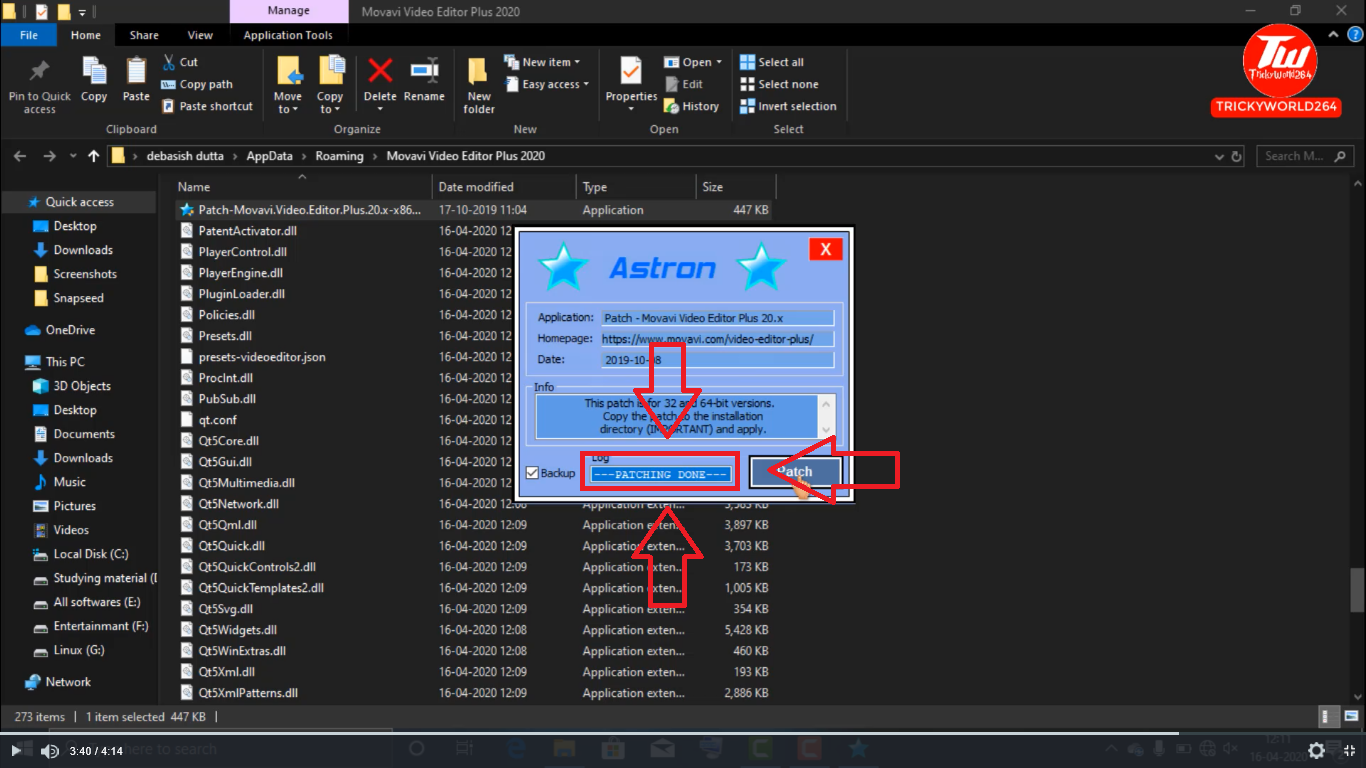Go up one folder level arrow
Viewport: 1366px width, 768px height.
click(x=94, y=156)
